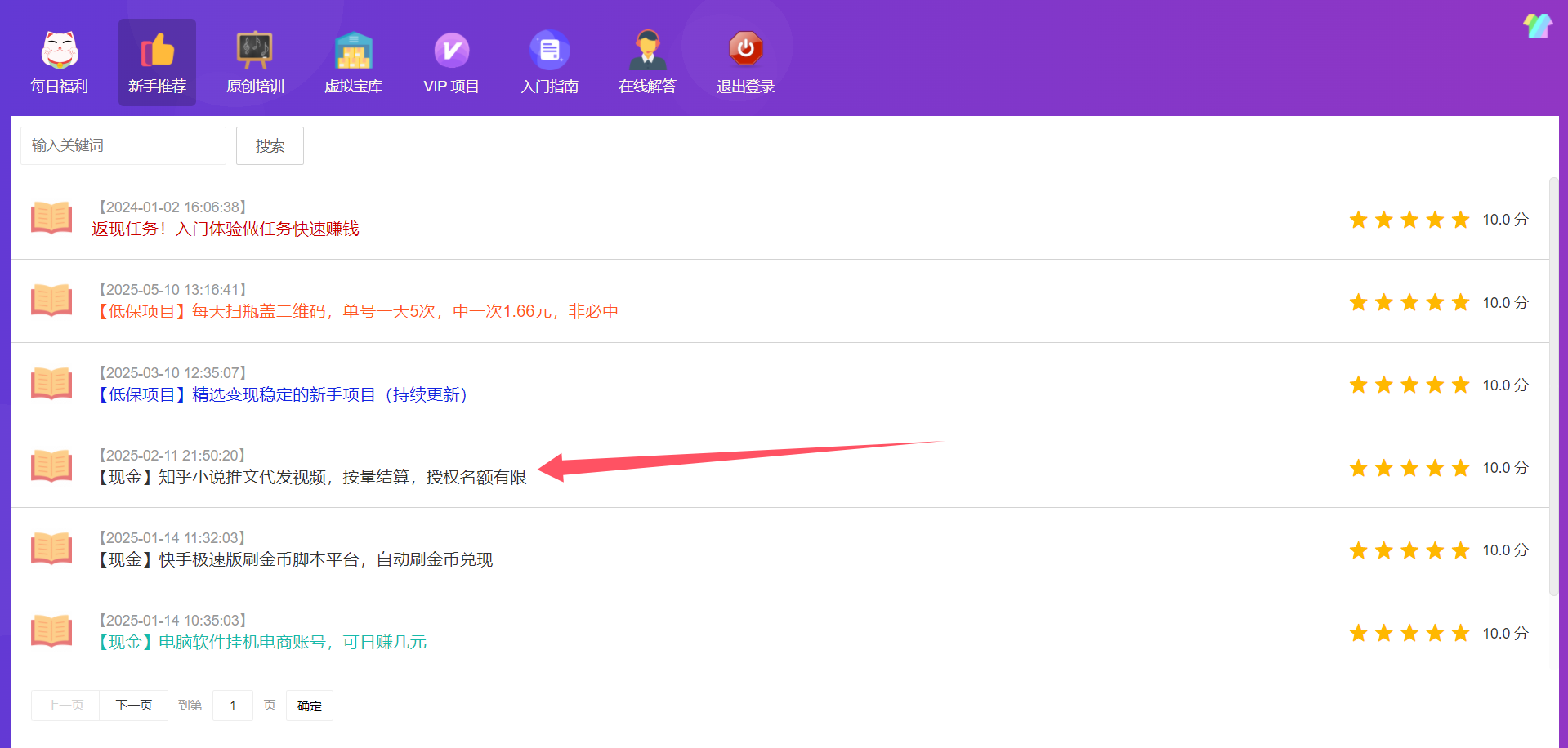The width and height of the screenshot is (1568, 748).
Task: Open the 每天扫瓶盖二维码 low-guarantee project link
Action: click(x=358, y=312)
